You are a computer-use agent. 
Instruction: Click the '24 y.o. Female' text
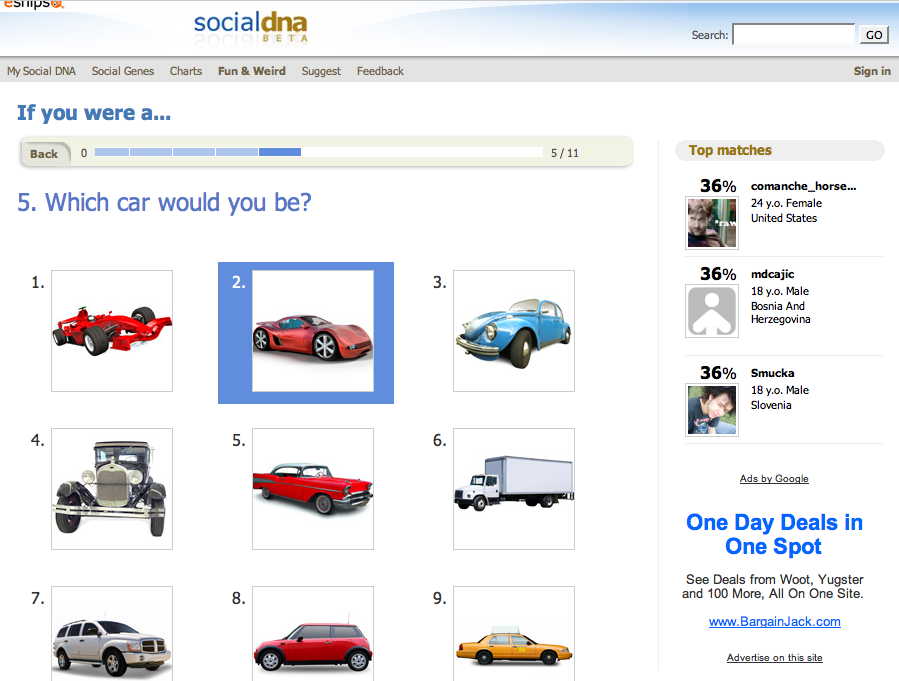point(786,203)
